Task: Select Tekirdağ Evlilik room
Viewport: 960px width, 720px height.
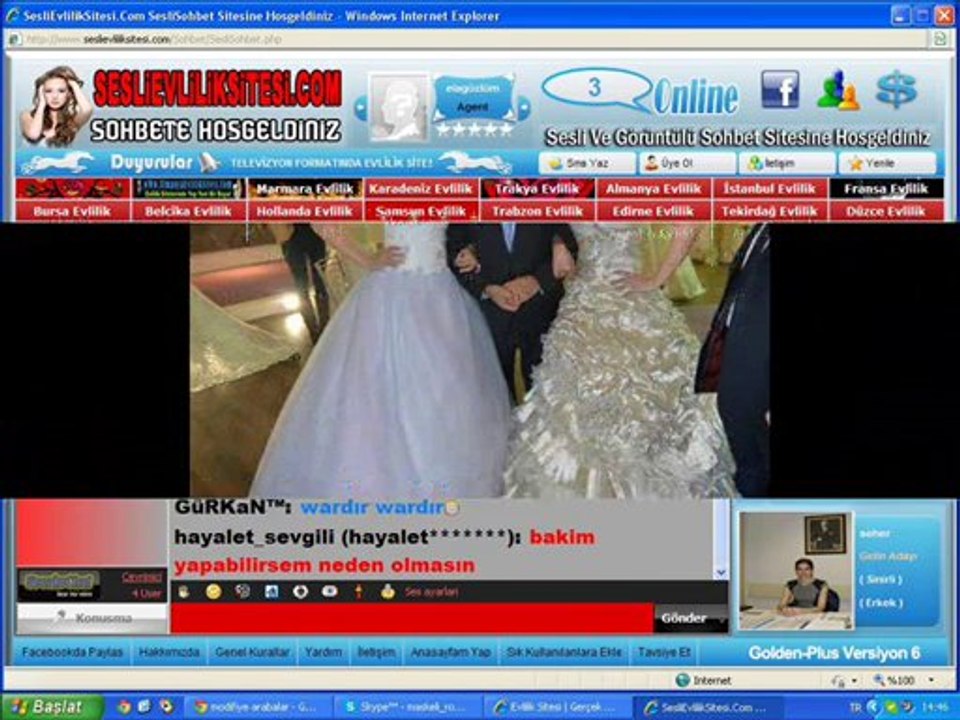Action: pos(770,211)
